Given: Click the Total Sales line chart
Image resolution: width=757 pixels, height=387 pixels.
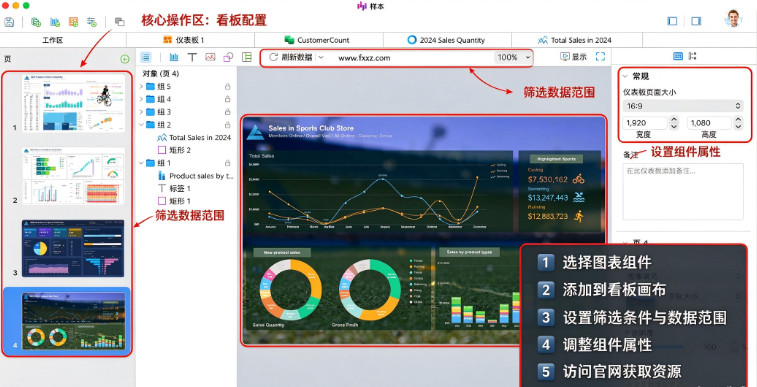Looking at the screenshot, I should (379, 192).
